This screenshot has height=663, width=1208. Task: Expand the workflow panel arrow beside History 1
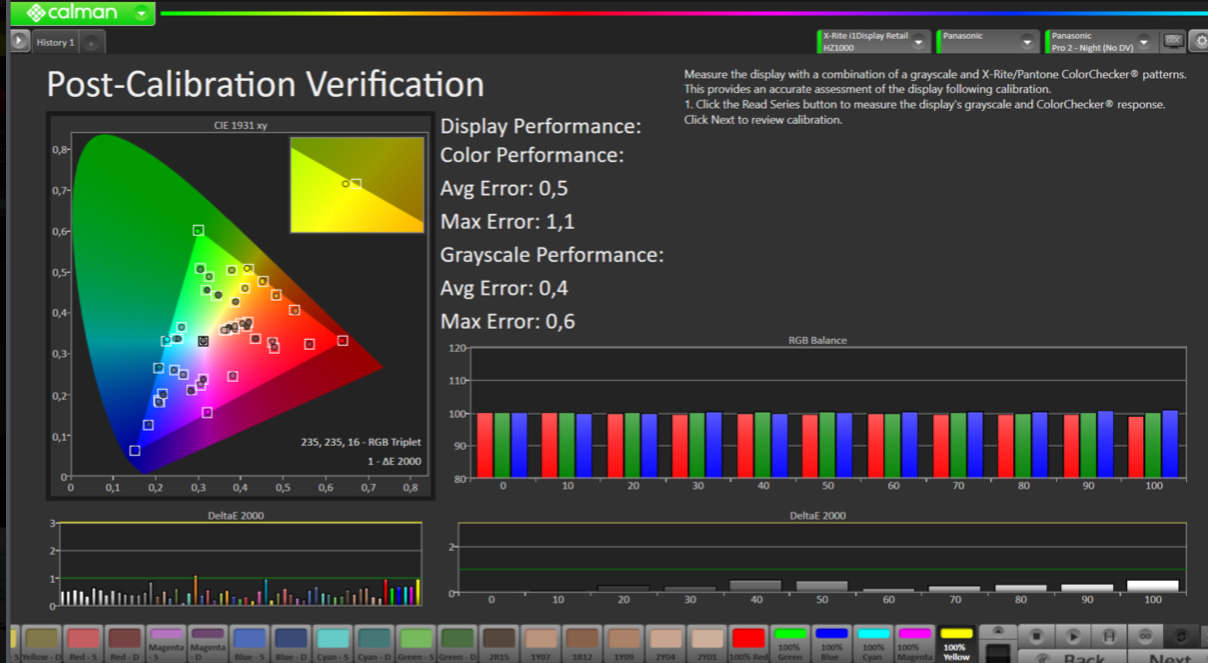(19, 41)
